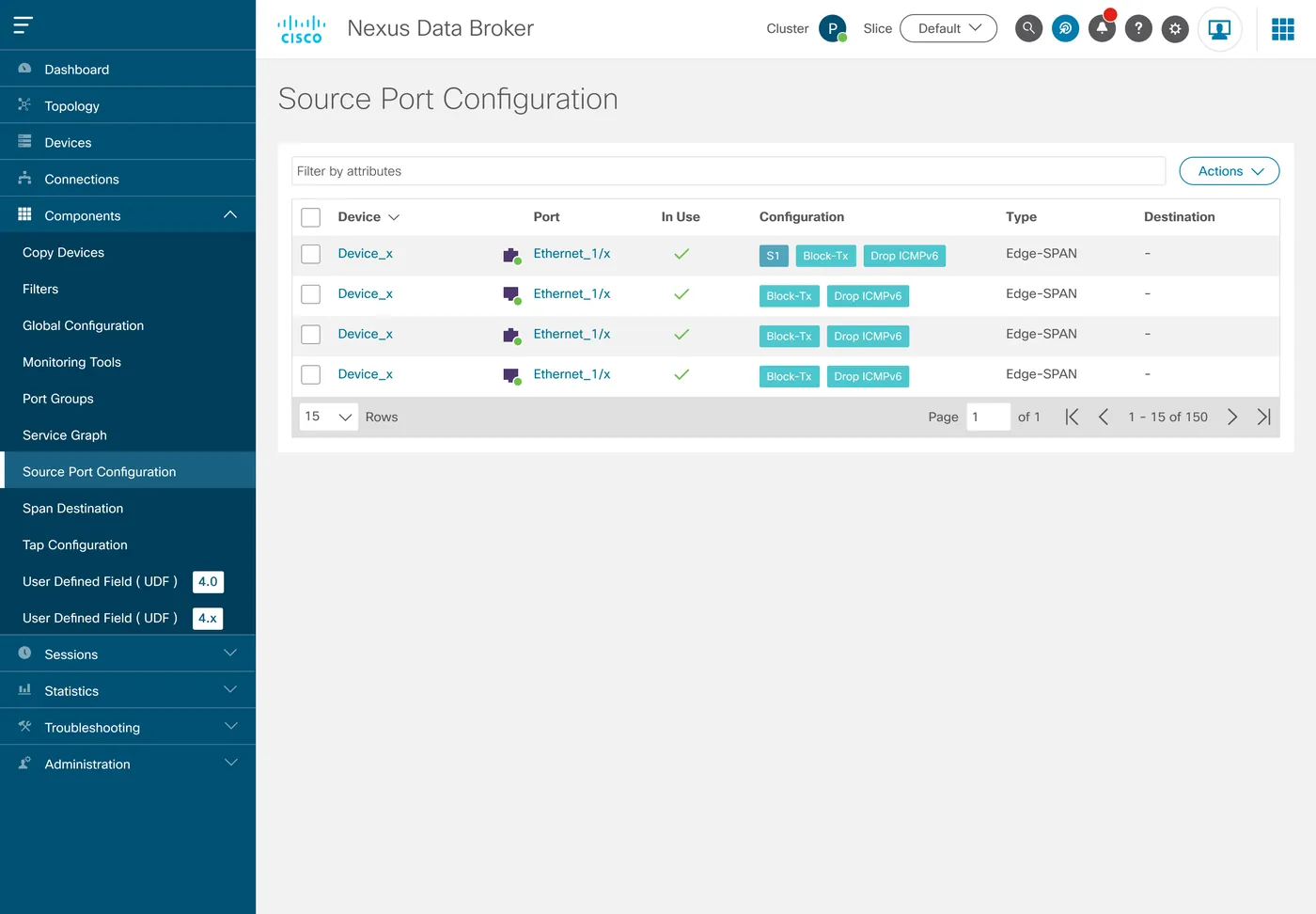1316x914 pixels.
Task: Click the Destination column header
Action: 1179,217
